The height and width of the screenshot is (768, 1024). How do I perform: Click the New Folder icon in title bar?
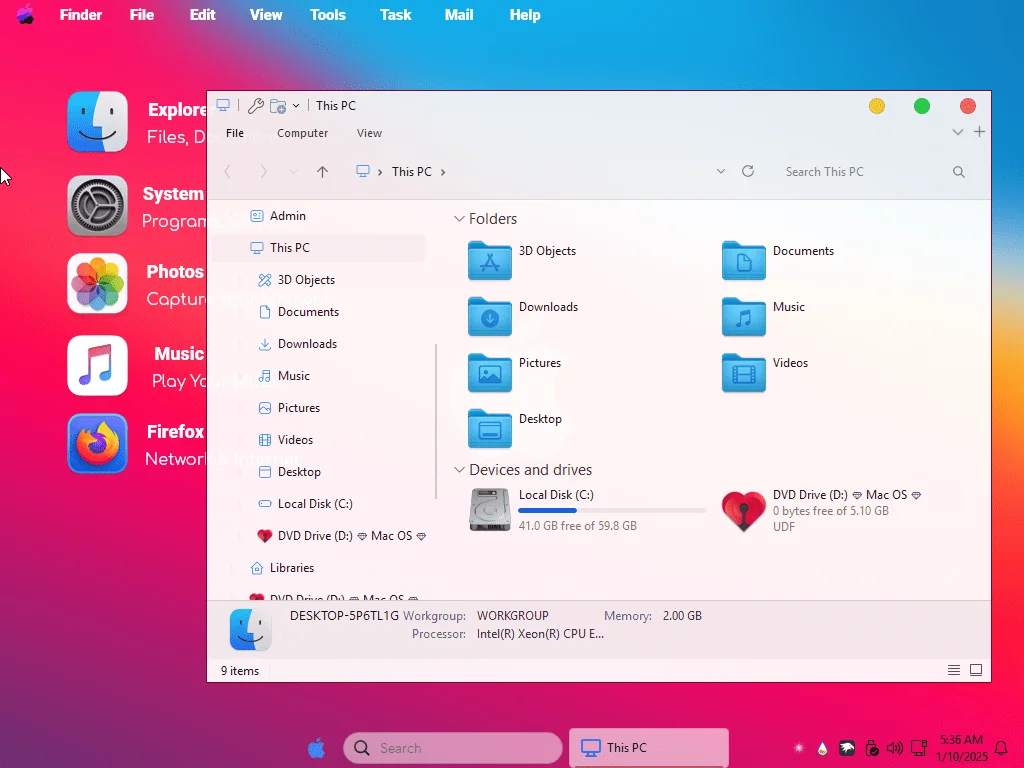278,106
